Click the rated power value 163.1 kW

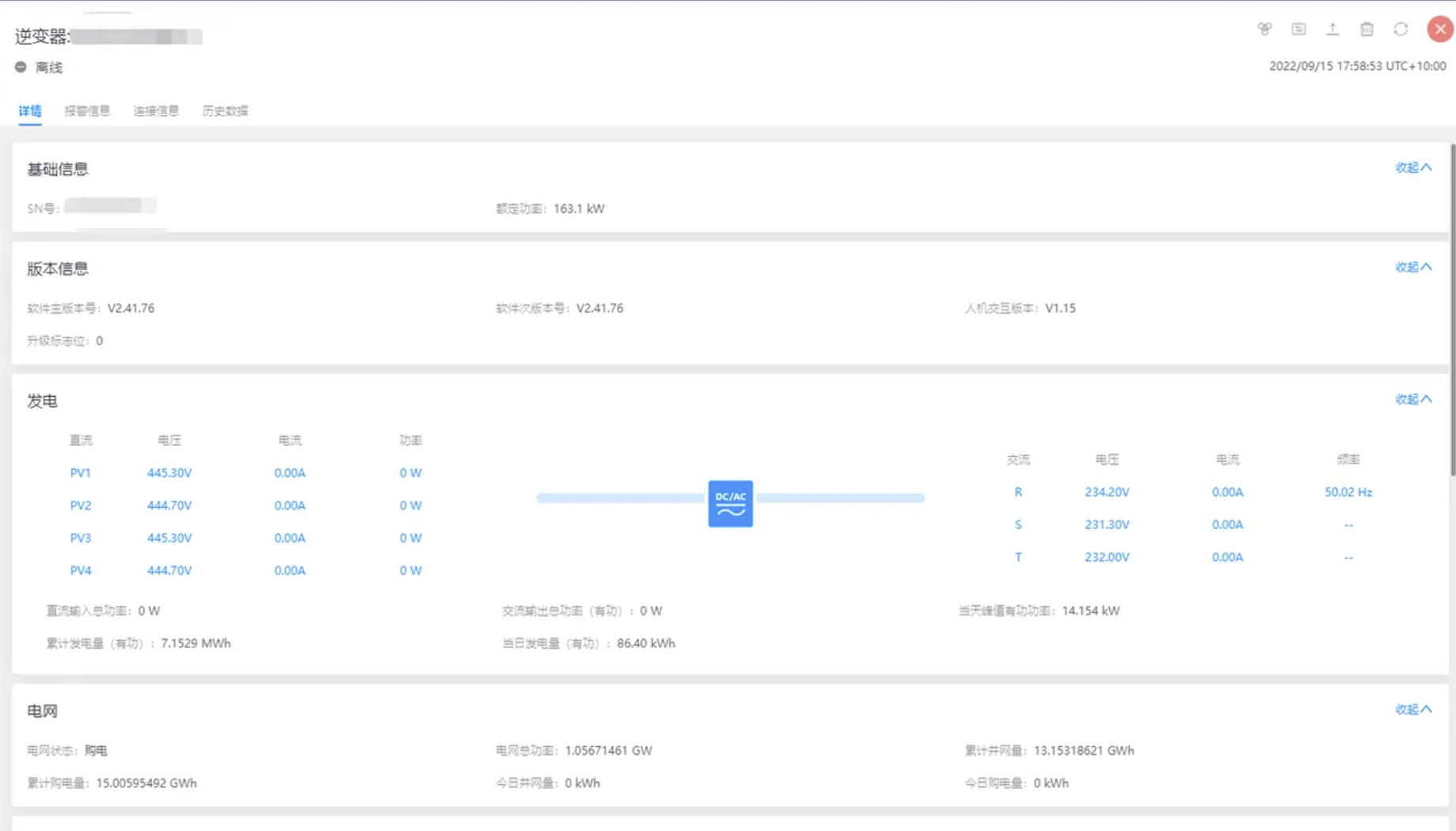point(579,209)
